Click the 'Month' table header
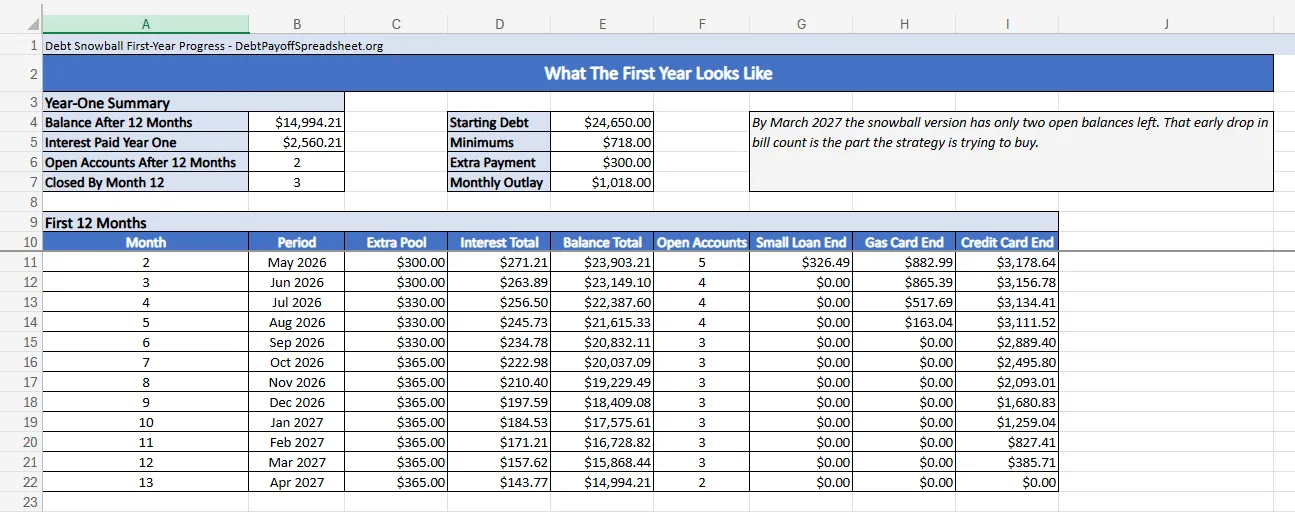This screenshot has height=512, width=1295. coord(146,242)
